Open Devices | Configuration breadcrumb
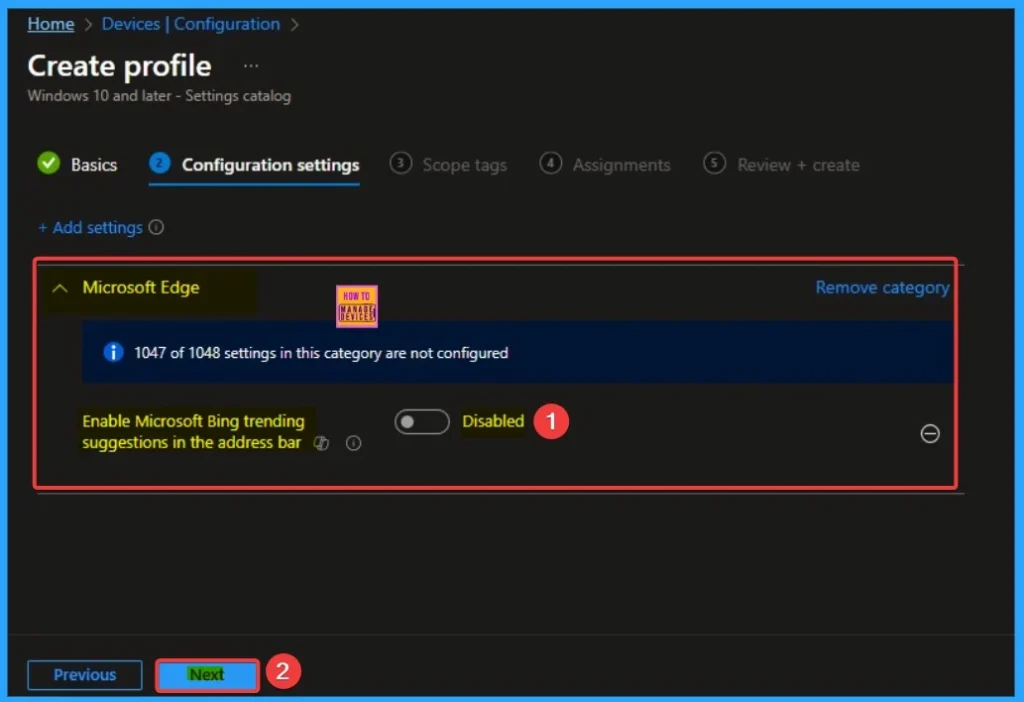1024x702 pixels. 191,24
